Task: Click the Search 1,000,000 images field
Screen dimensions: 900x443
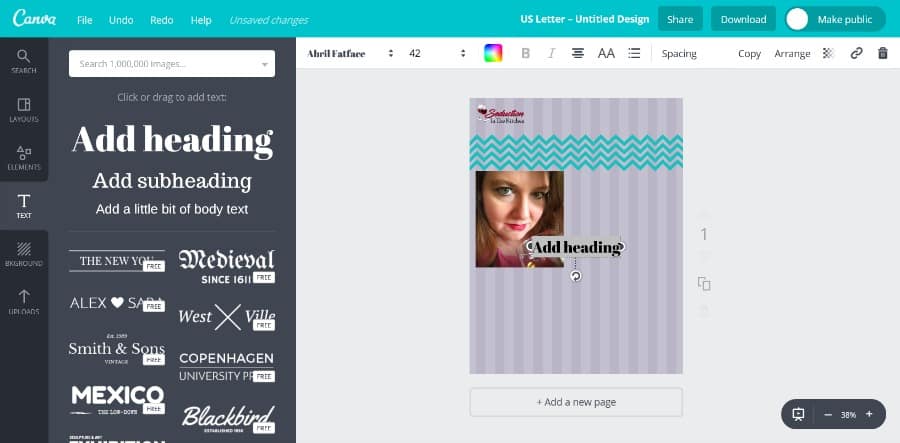Action: [x=172, y=64]
